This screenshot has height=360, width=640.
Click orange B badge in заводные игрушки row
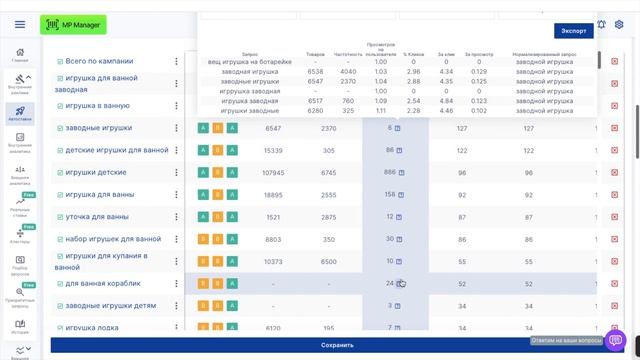(x=218, y=128)
